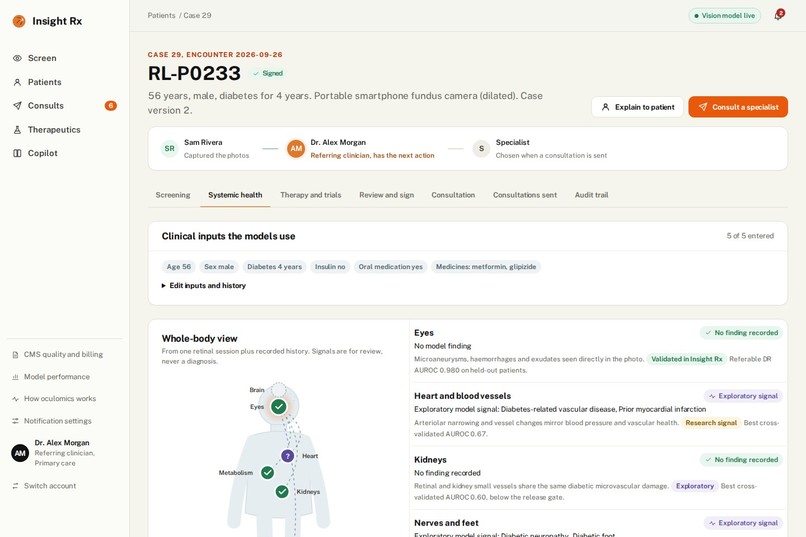The height and width of the screenshot is (537, 806).
Task: Click the Eyes No finding recorded badge
Action: tap(741, 333)
